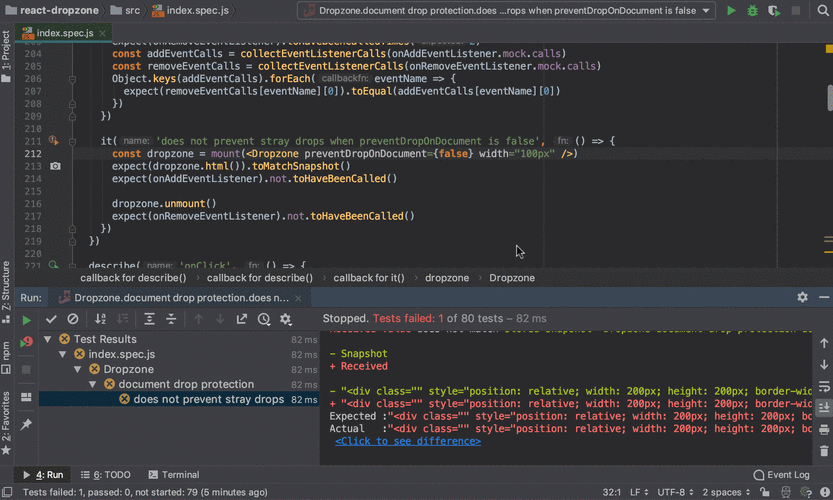Open the 4: Run tool tab
The width and height of the screenshot is (833, 500).
pyautogui.click(x=43, y=474)
